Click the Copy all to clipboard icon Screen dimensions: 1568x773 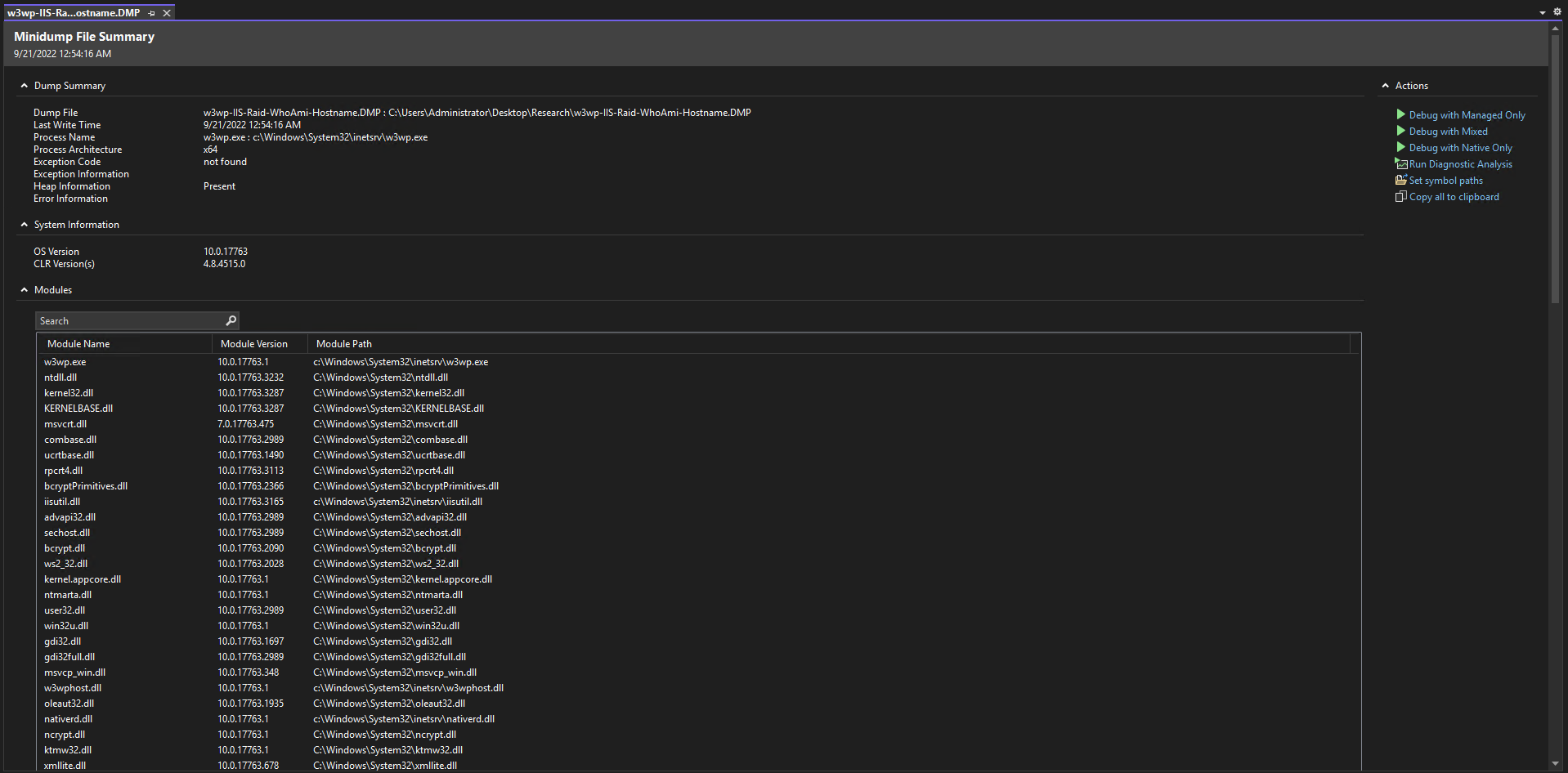pyautogui.click(x=1400, y=196)
